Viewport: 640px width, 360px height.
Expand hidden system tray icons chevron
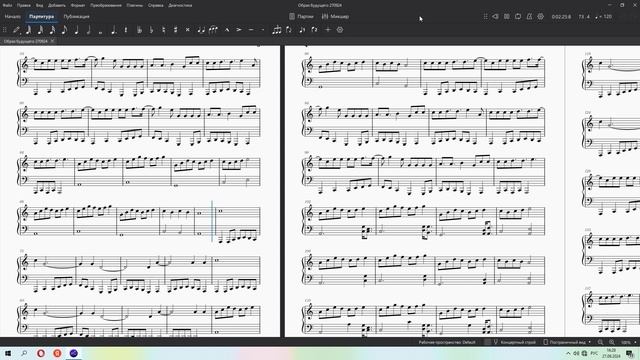coord(568,353)
